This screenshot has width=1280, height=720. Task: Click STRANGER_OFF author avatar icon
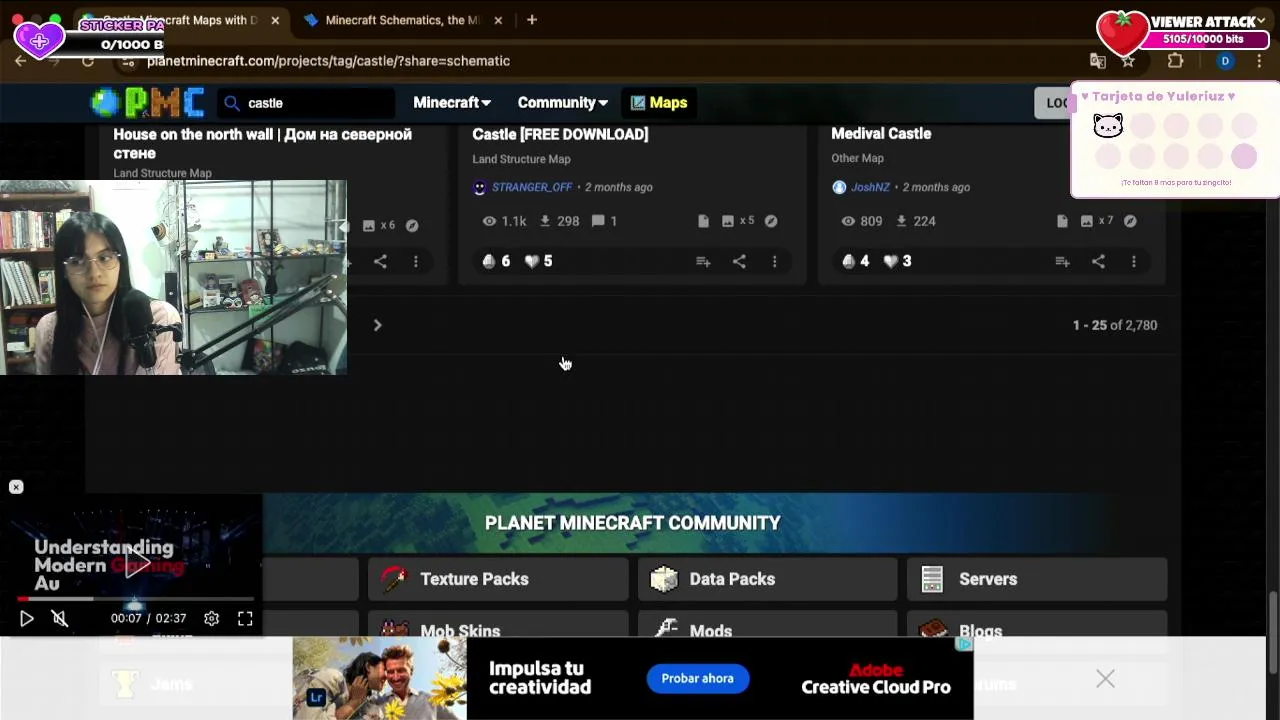tap(479, 187)
